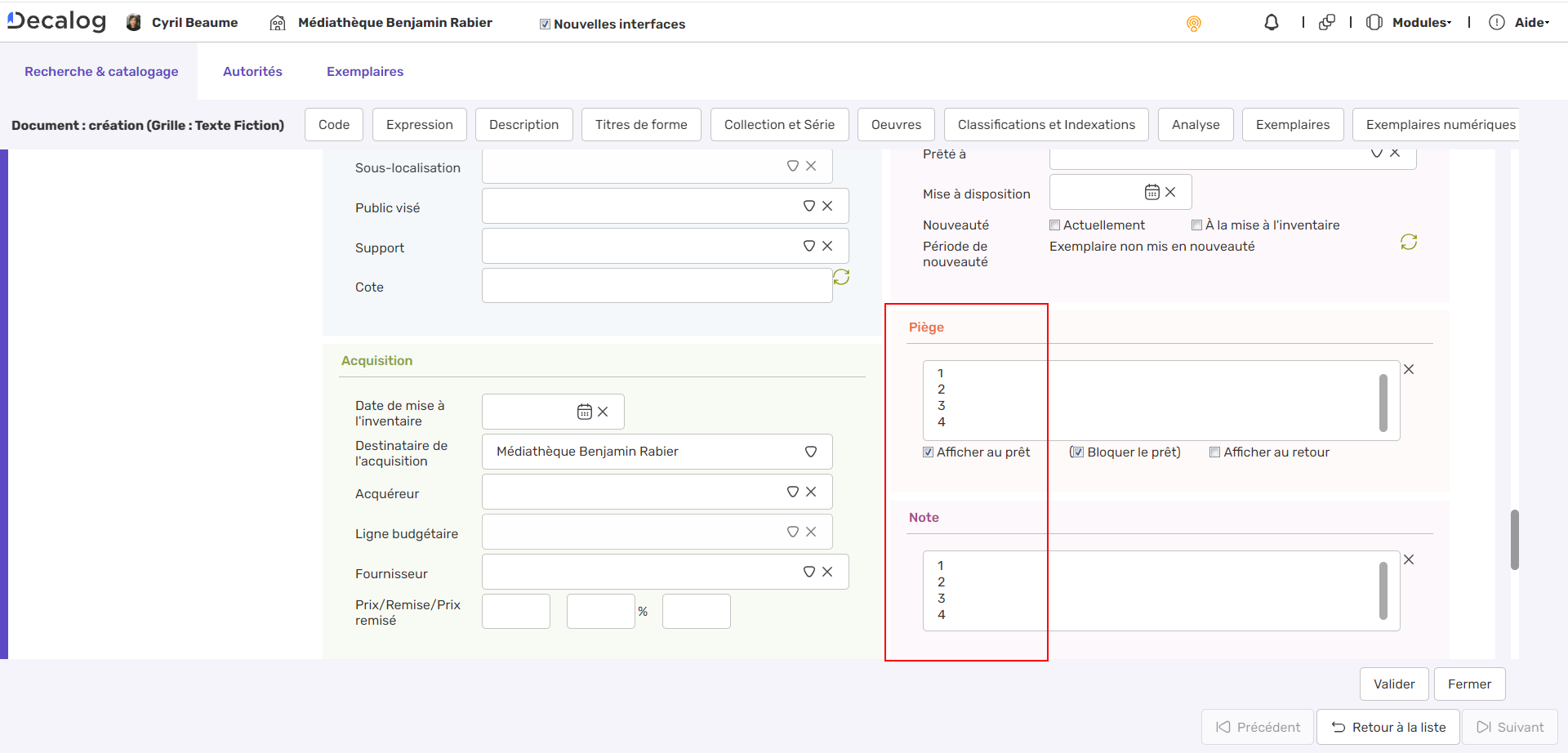
Task: Click the orange broadcast signal icon
Action: 1193,24
